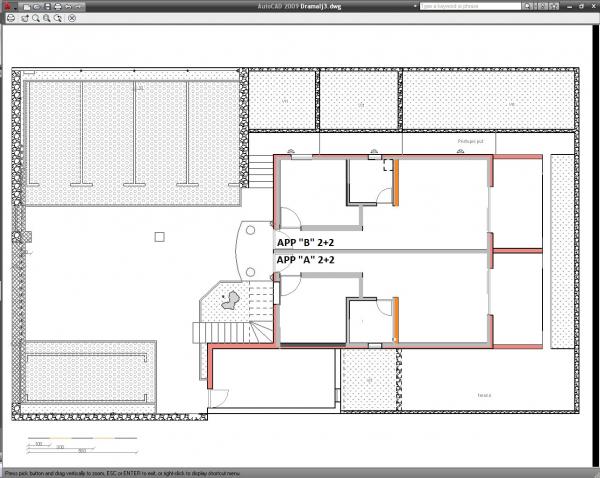The height and width of the screenshot is (478, 600).
Task: Click the Plot printer icon in preview toolbar
Action: tap(9, 18)
